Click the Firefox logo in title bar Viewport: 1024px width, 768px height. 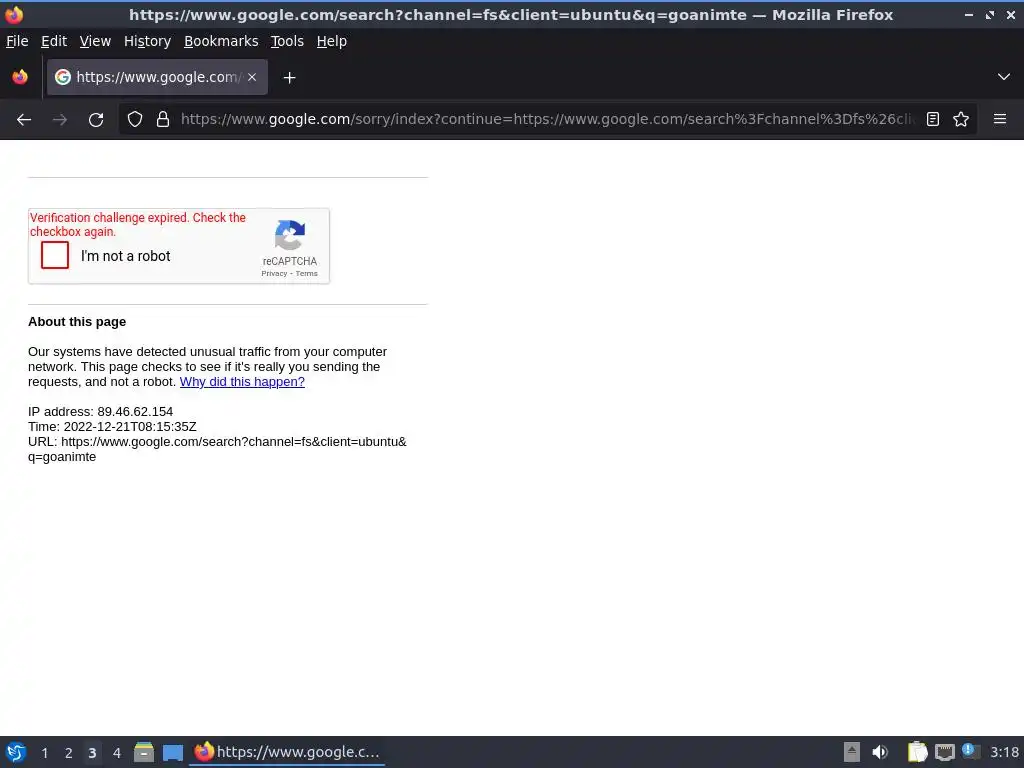(x=14, y=14)
